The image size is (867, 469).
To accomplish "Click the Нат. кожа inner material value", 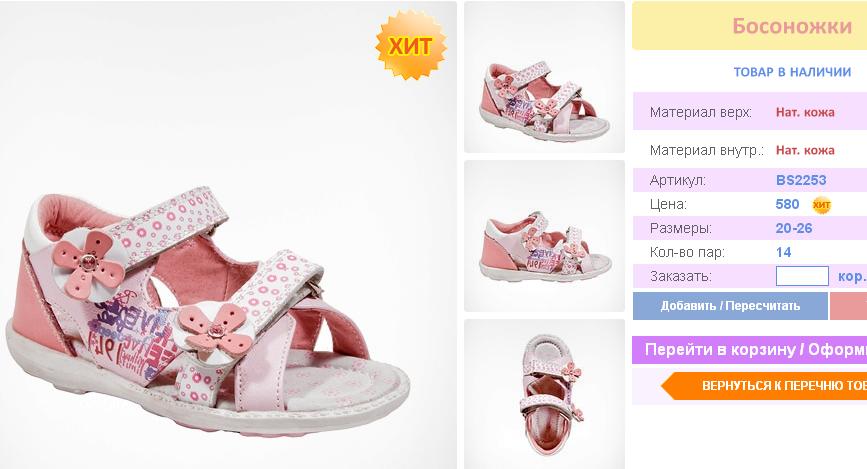I will coord(805,150).
